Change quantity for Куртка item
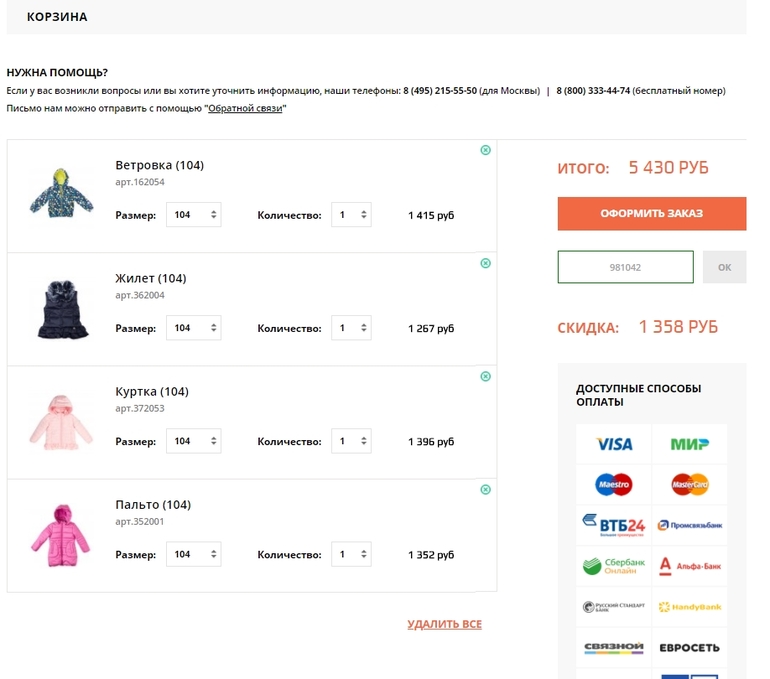This screenshot has width=770, height=679. (x=351, y=441)
